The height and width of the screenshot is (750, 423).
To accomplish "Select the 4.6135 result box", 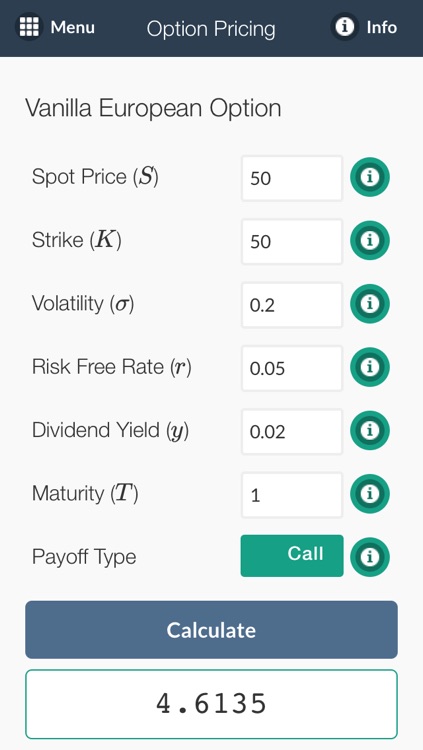I will pos(212,704).
